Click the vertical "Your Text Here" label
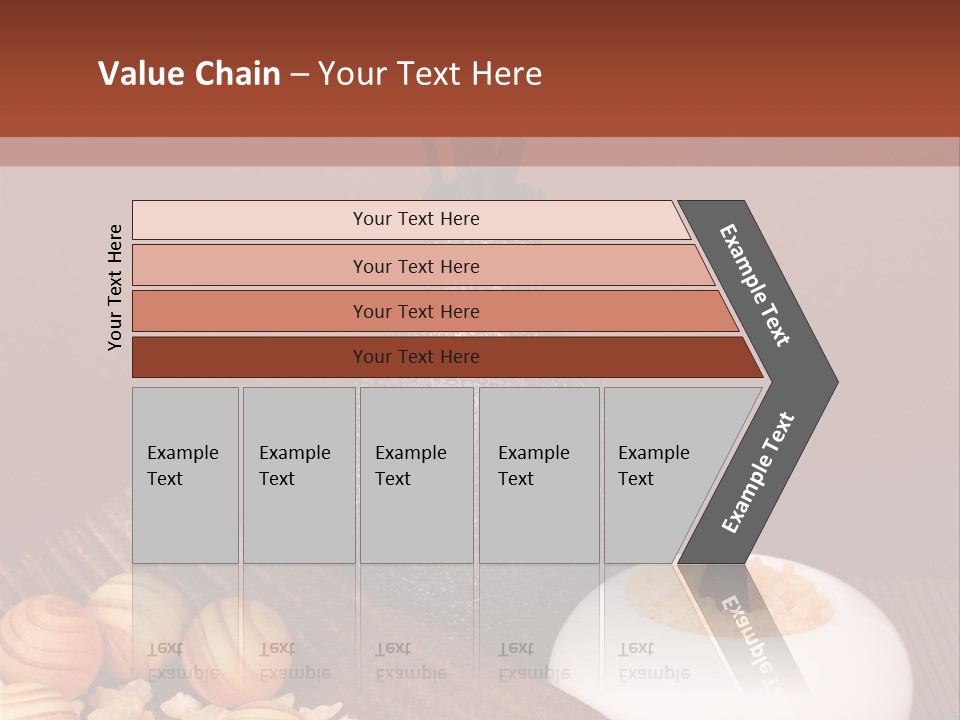The width and height of the screenshot is (960, 720). 115,287
